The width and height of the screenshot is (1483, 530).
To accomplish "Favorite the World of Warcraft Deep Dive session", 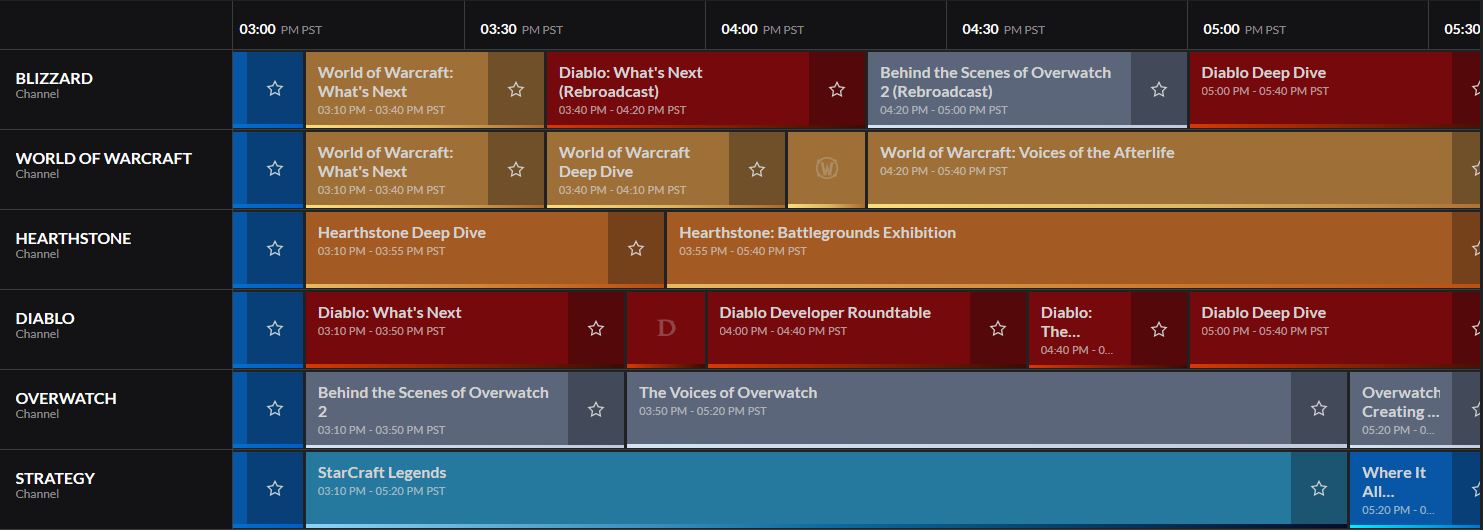I will 757,169.
